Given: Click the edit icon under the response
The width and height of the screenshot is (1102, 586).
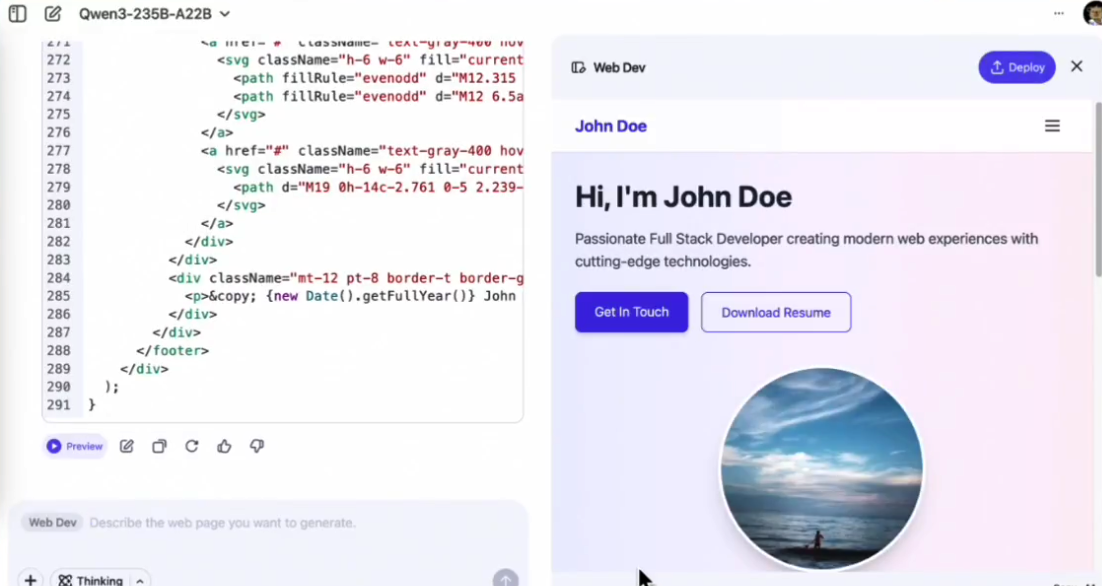Looking at the screenshot, I should pyautogui.click(x=127, y=446).
